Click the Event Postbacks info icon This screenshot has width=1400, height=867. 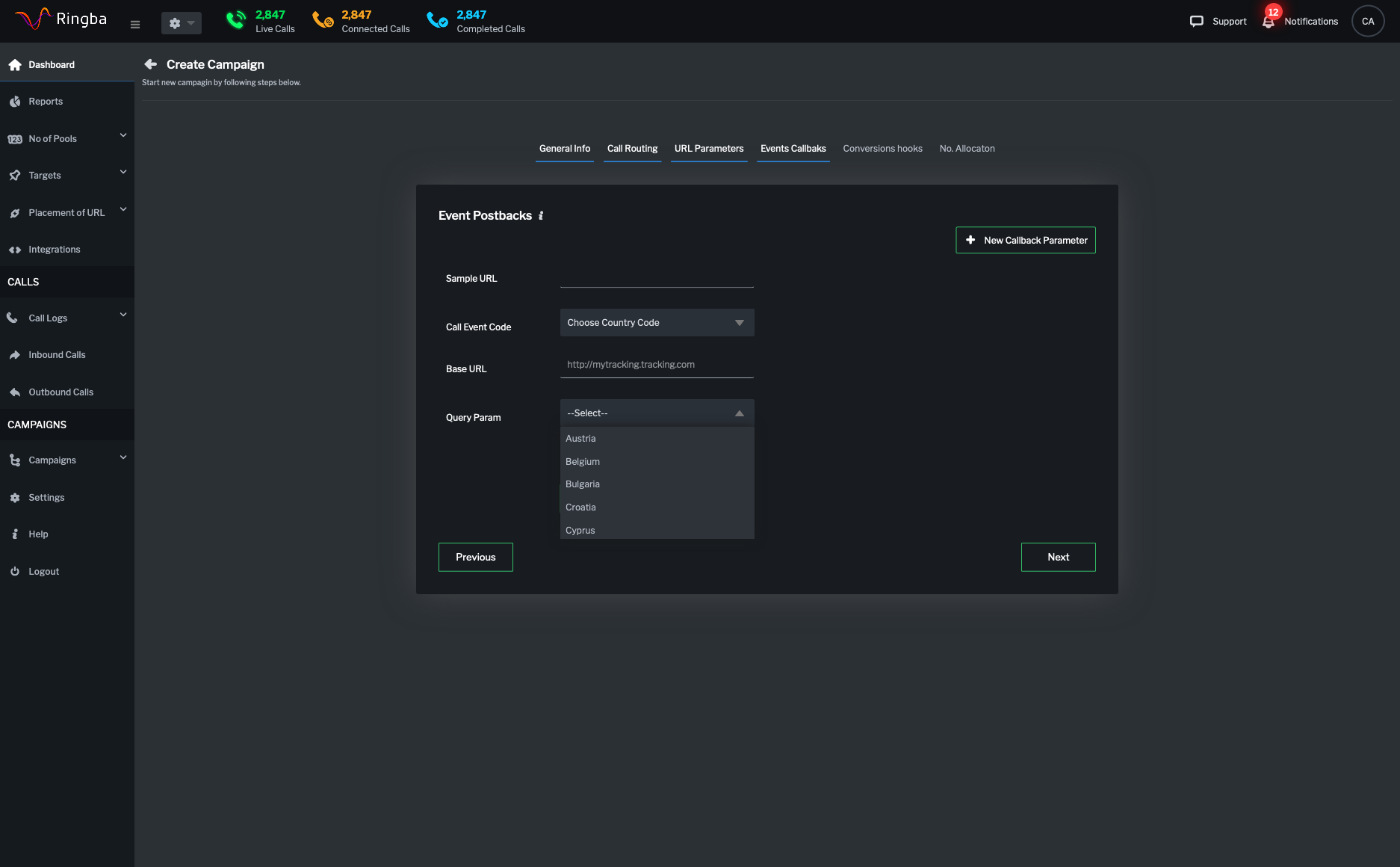[x=541, y=216]
